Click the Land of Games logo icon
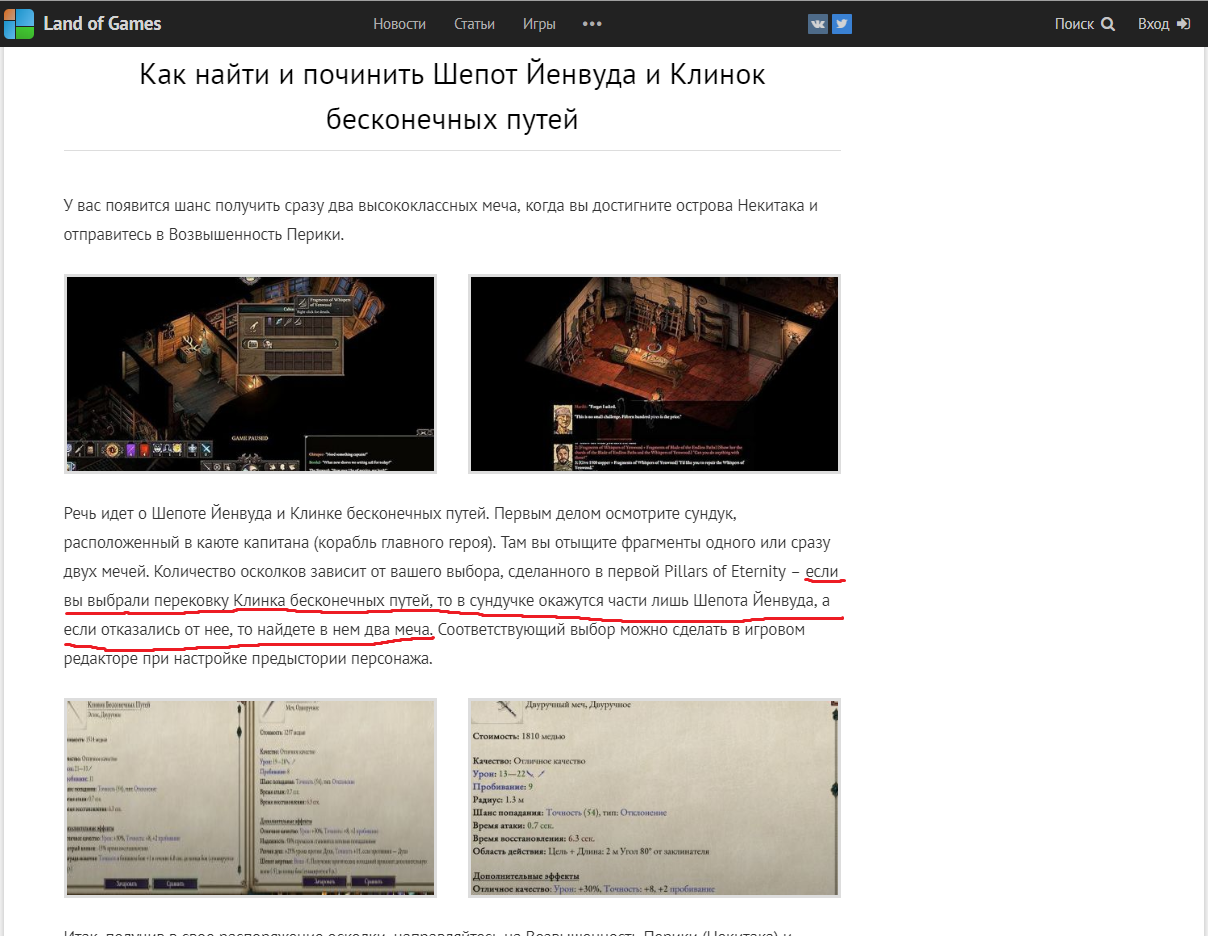 pos(18,24)
